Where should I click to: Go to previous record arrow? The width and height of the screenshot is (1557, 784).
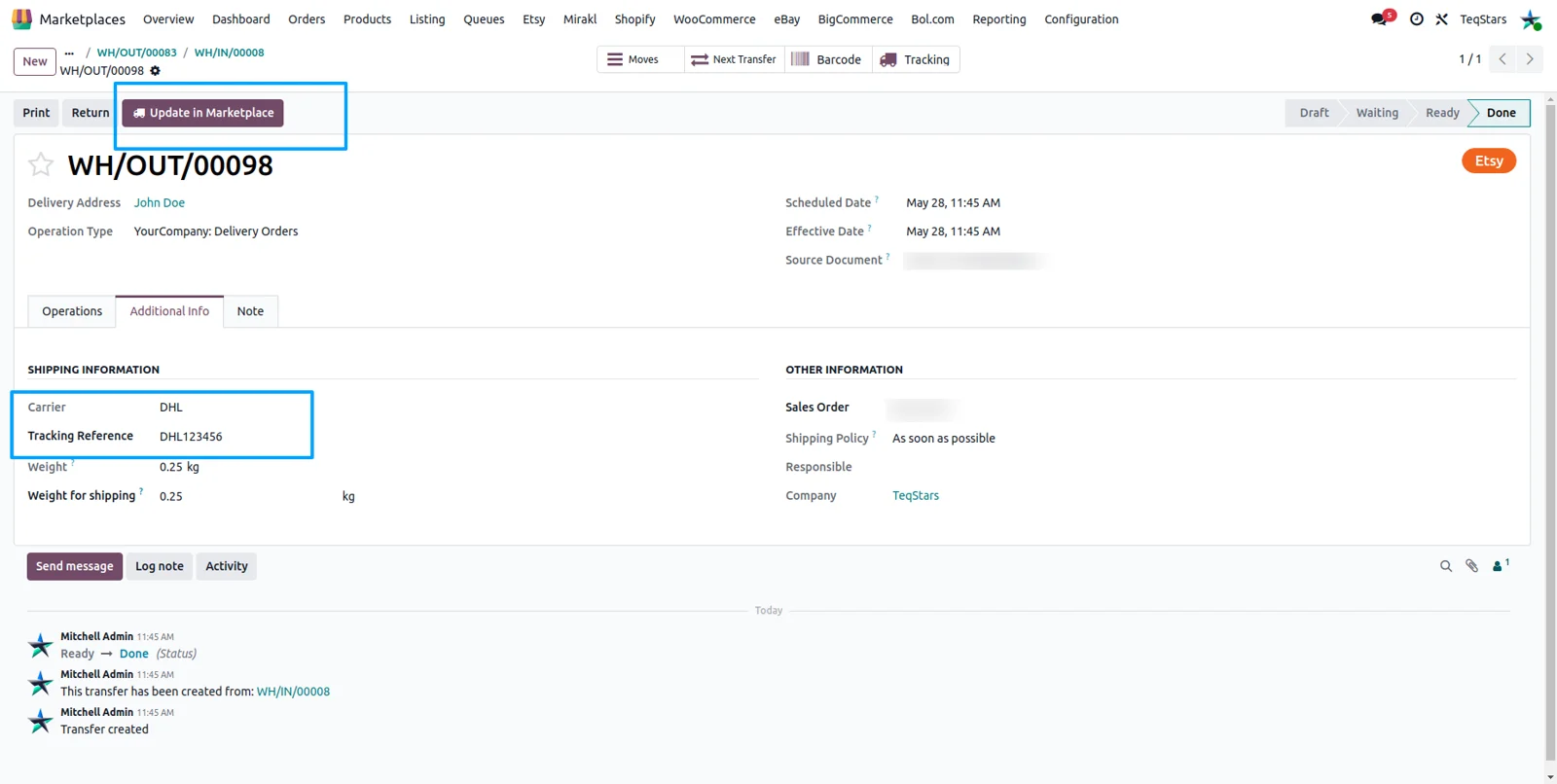[1503, 59]
